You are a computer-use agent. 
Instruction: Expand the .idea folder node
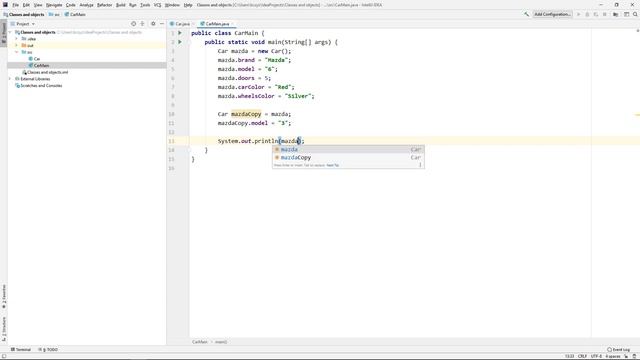click(17, 39)
